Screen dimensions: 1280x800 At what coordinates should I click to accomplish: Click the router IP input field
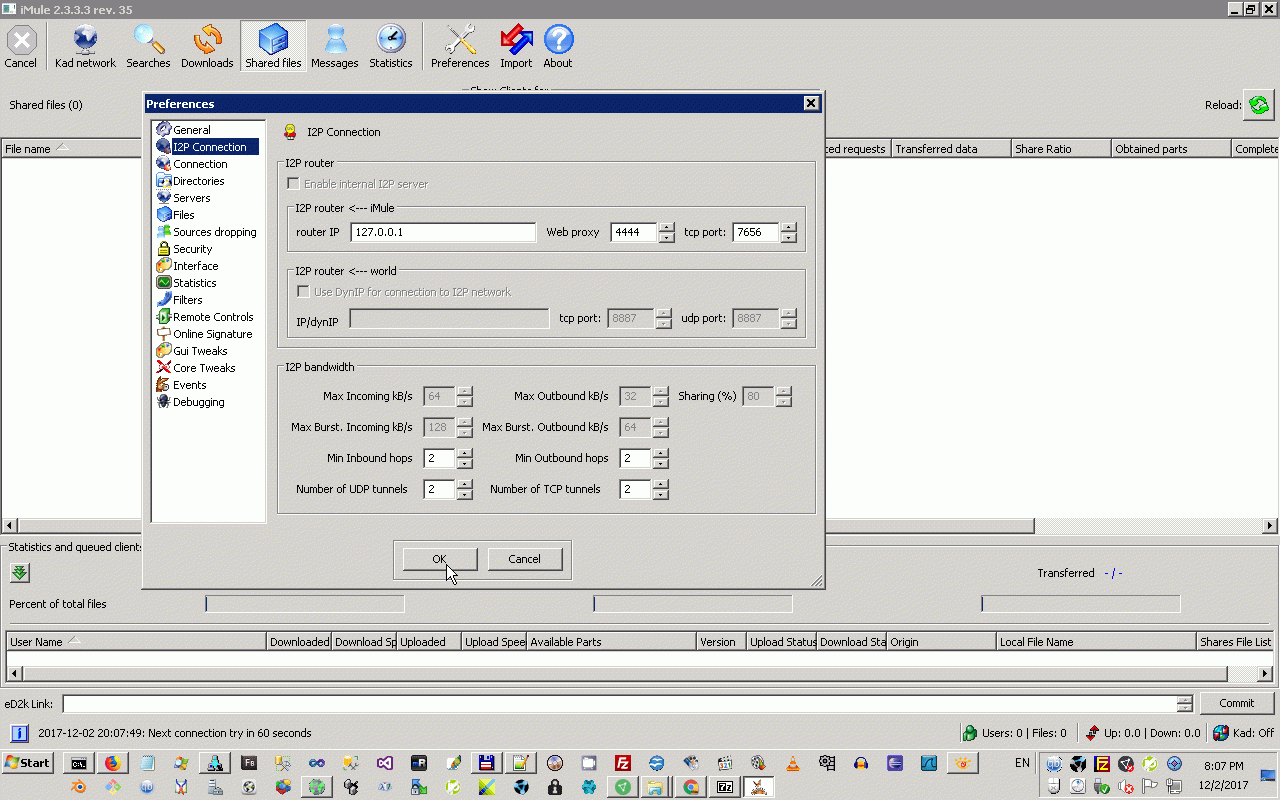[443, 232]
